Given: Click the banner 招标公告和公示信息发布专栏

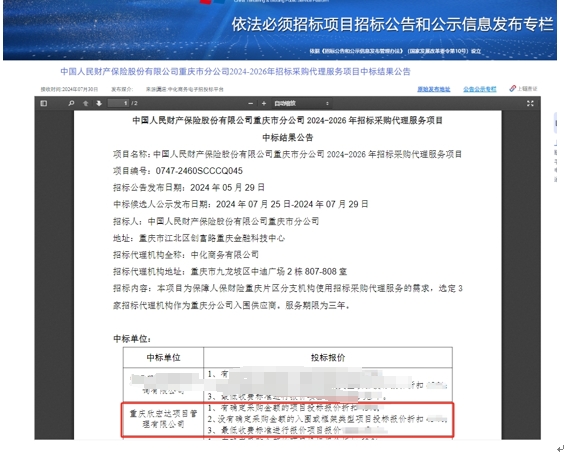Looking at the screenshot, I should [x=392, y=25].
